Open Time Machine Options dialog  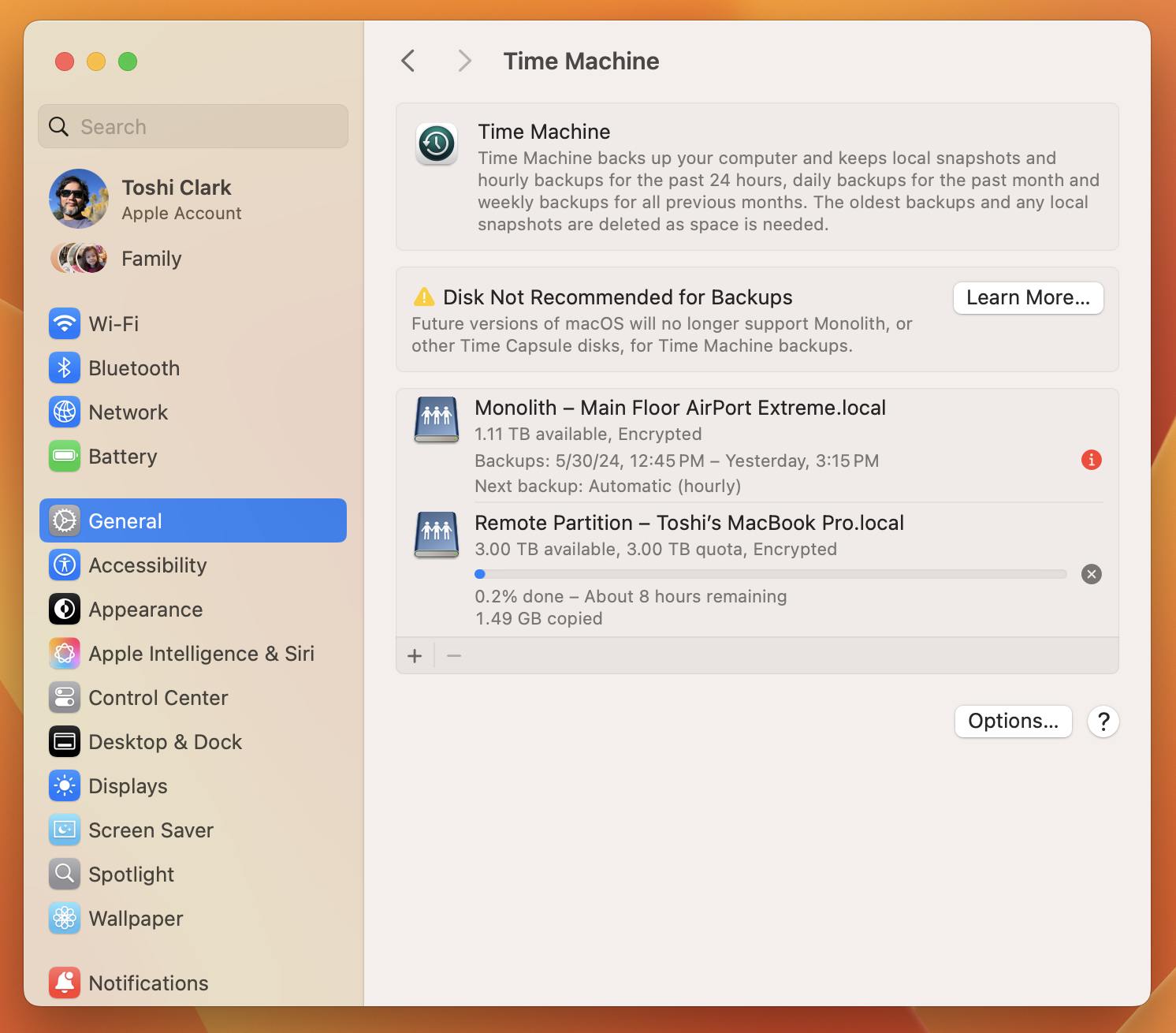click(1014, 722)
